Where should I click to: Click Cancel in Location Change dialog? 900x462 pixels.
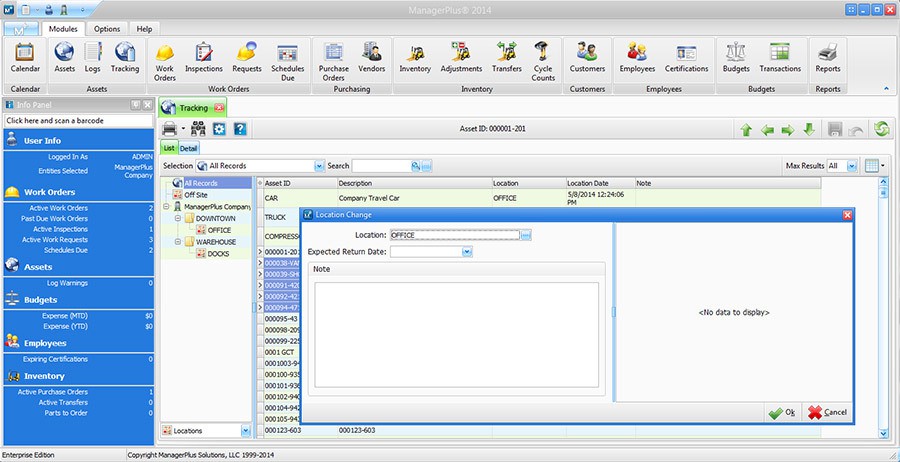point(827,412)
